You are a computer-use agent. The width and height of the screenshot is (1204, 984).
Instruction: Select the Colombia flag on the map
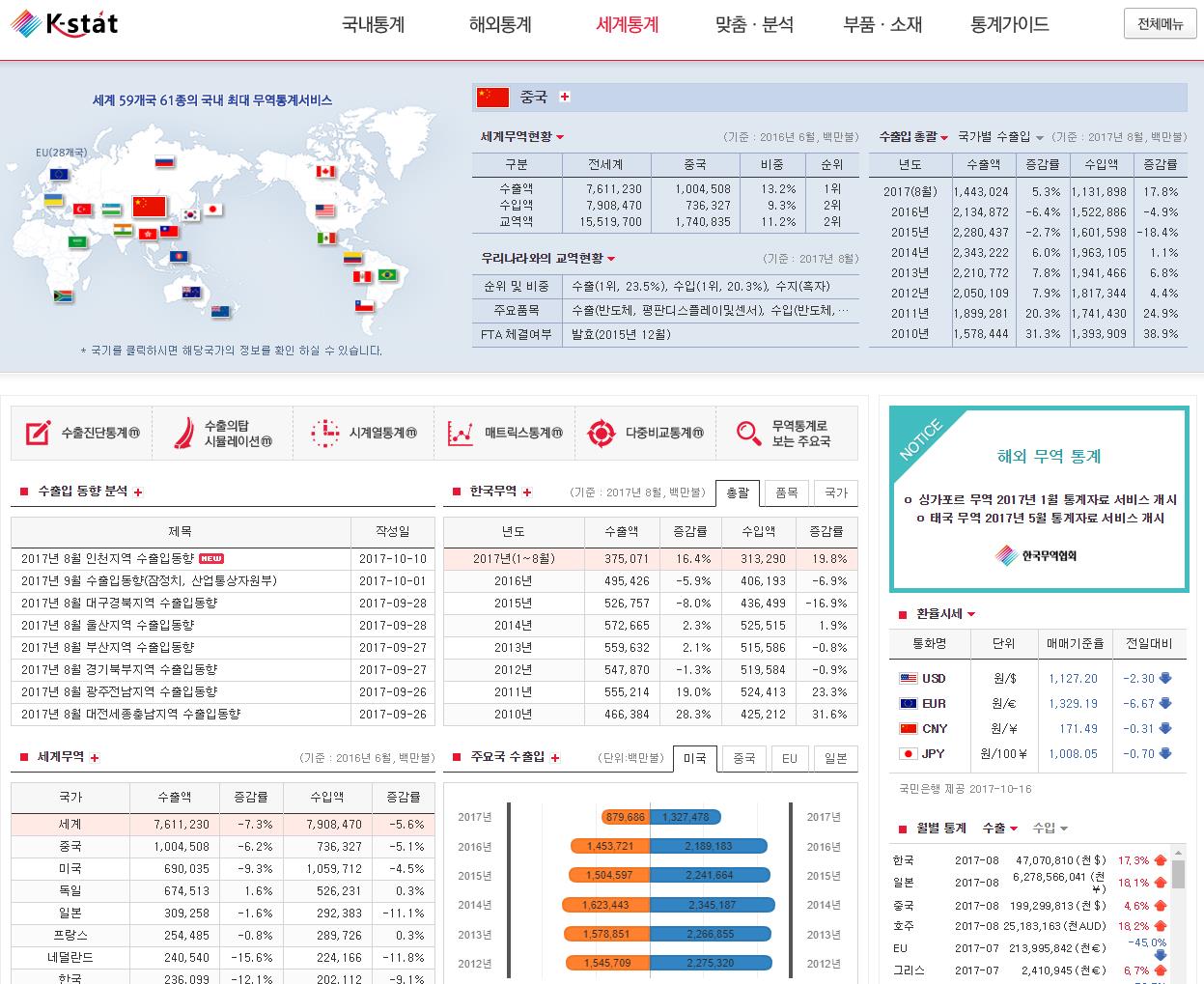click(353, 258)
